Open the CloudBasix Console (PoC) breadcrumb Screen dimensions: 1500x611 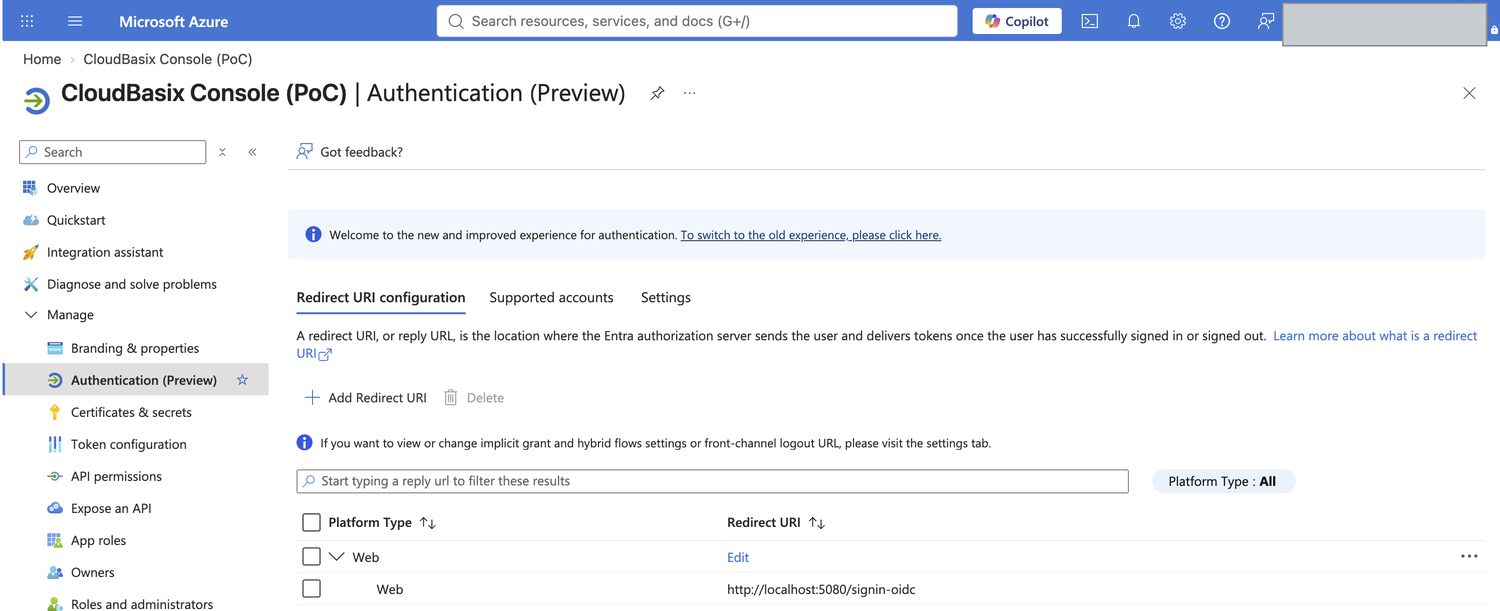pyautogui.click(x=168, y=59)
